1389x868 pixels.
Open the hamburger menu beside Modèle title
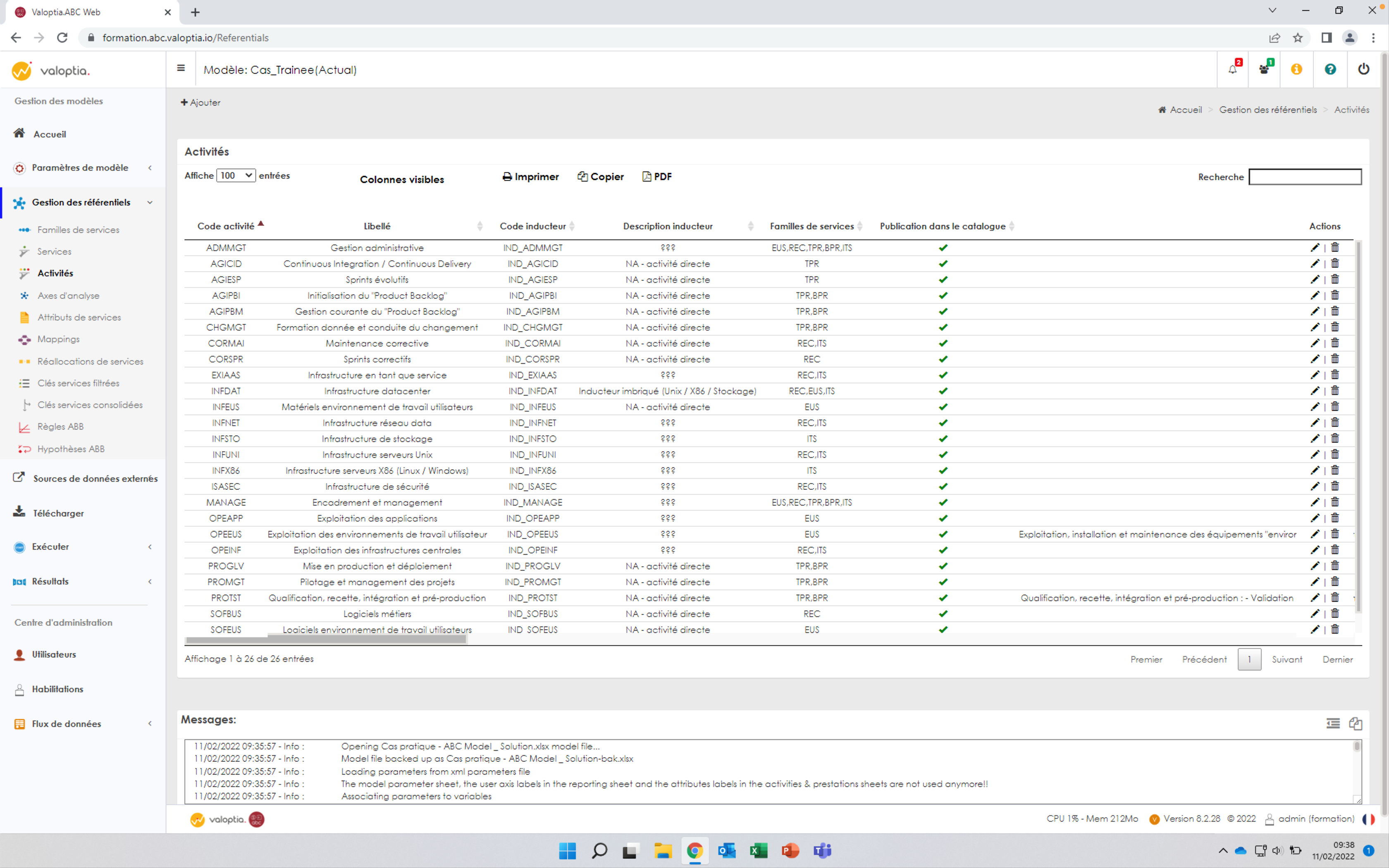(x=180, y=68)
